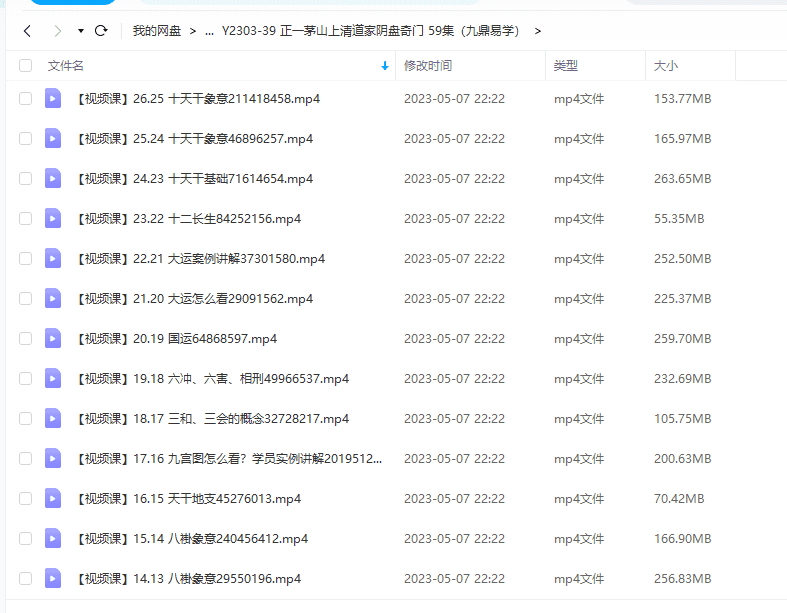Screen dimensions: 787x613
Task: Open the navigation history dropdown arrow
Action: click(x=80, y=31)
